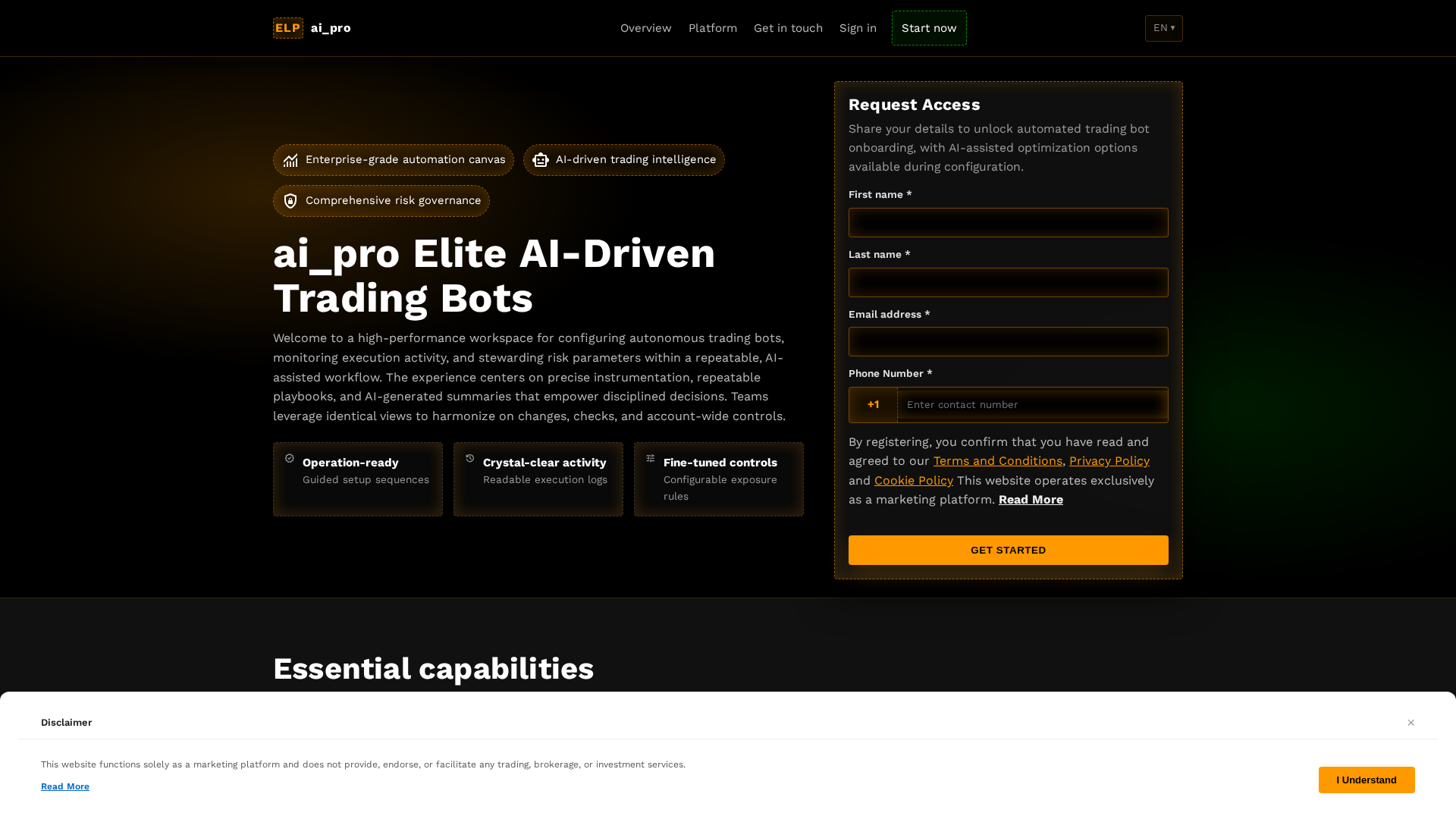Click the robot icon for AI-driven trading intelligence
1456x819 pixels.
point(541,160)
